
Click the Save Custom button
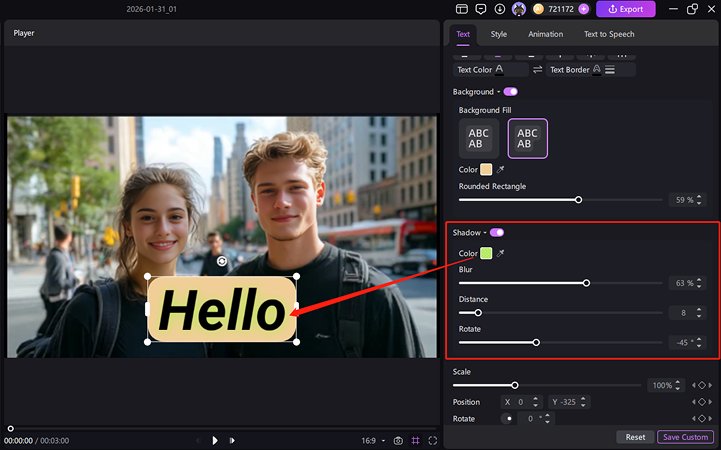coord(685,437)
